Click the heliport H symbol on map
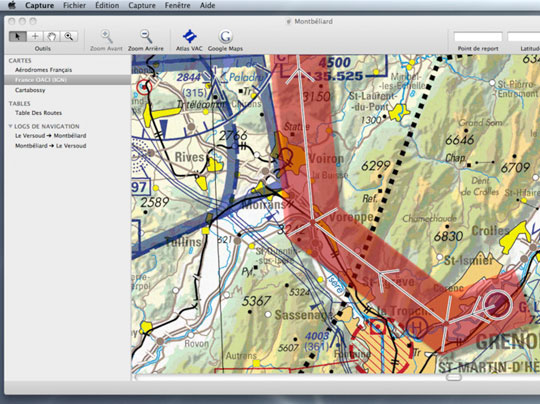The width and height of the screenshot is (540, 404). click(x=416, y=327)
